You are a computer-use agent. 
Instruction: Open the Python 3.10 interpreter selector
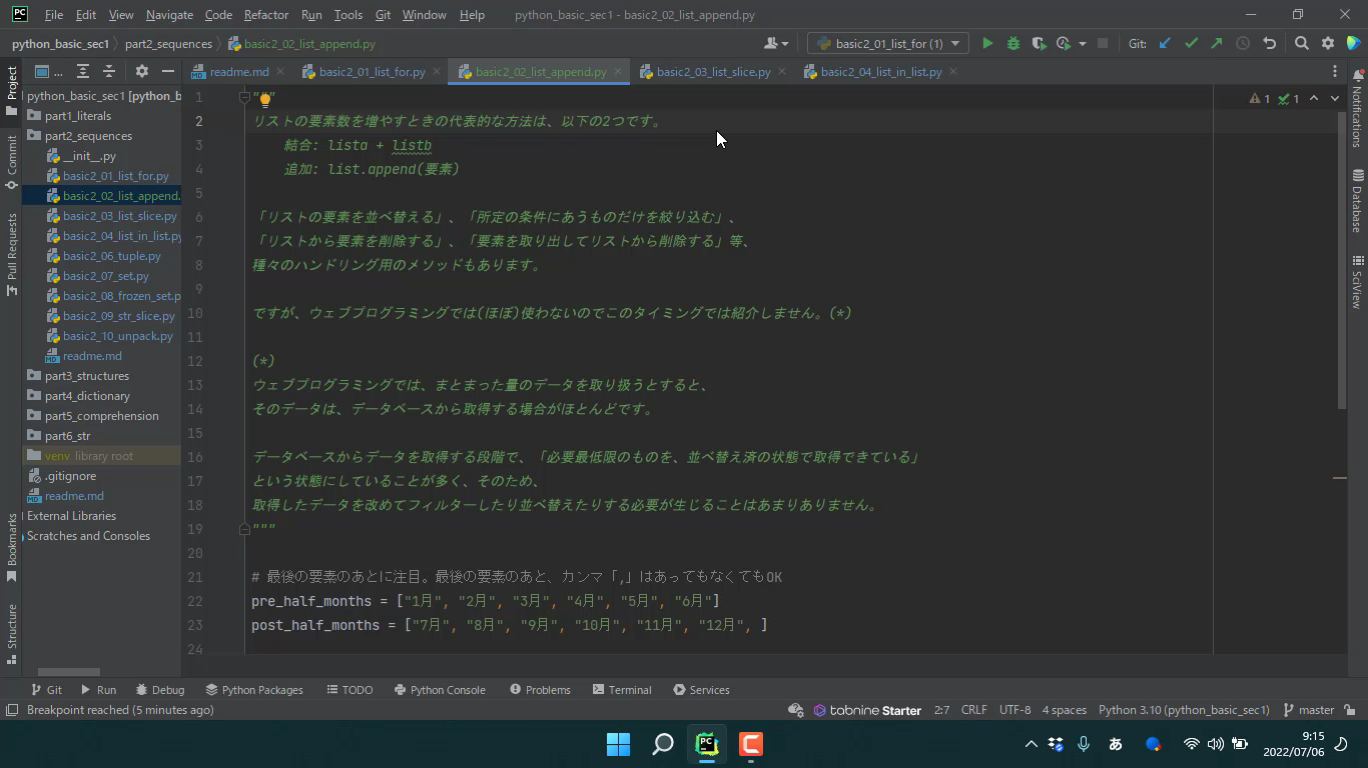coord(1183,710)
